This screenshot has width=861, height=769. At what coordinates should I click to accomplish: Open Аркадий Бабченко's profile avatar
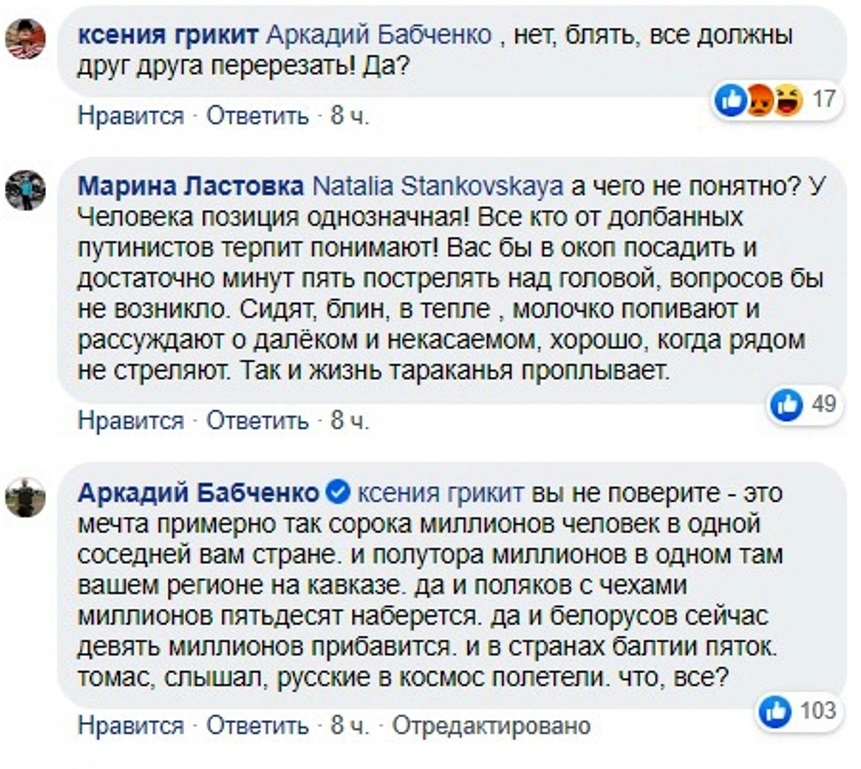25,497
